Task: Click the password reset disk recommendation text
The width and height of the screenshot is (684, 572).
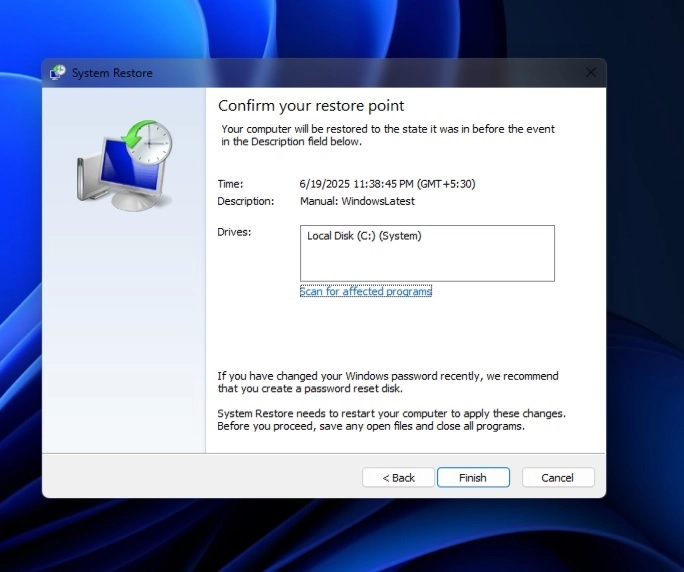Action: 388,382
